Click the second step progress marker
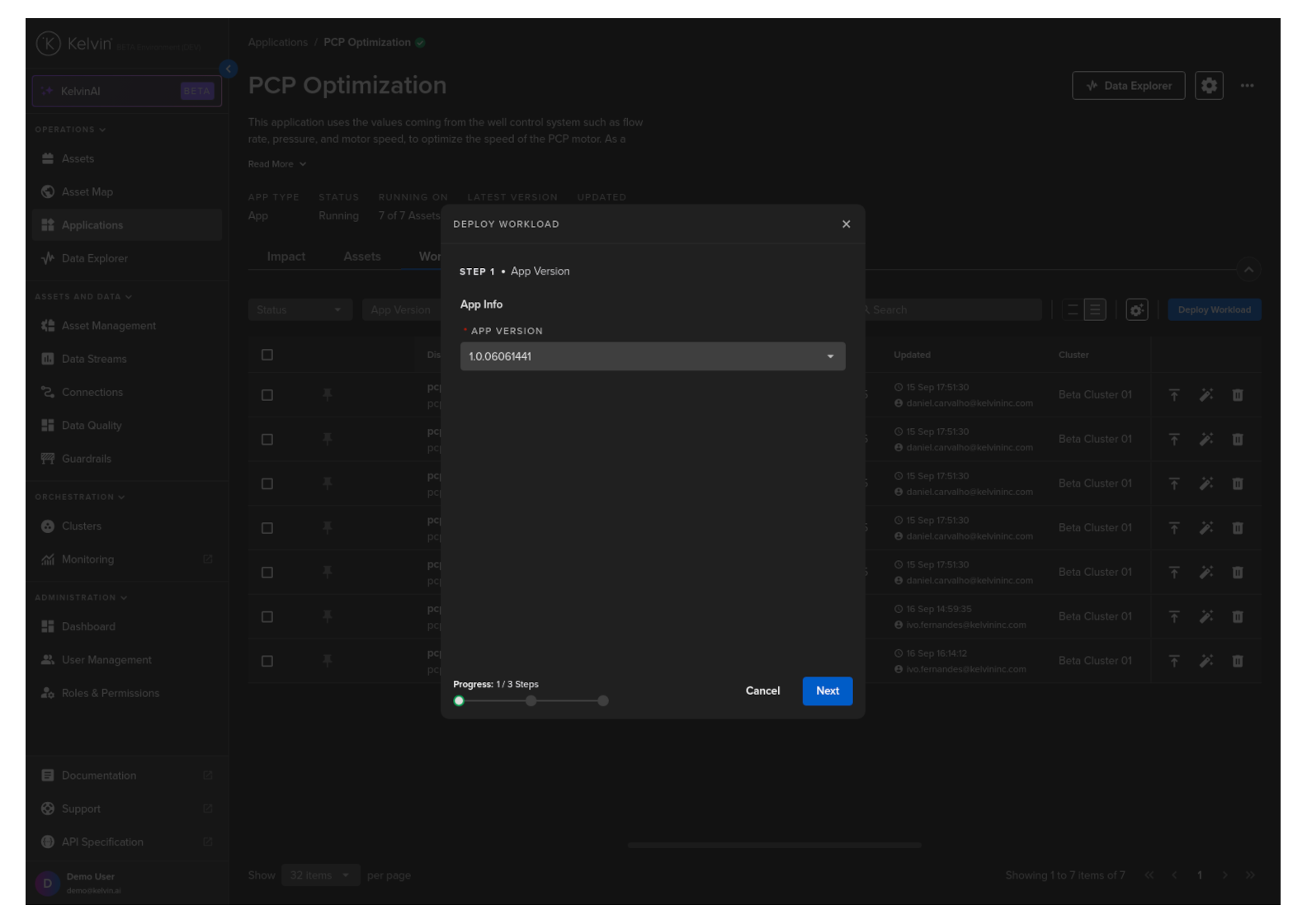 click(x=531, y=701)
